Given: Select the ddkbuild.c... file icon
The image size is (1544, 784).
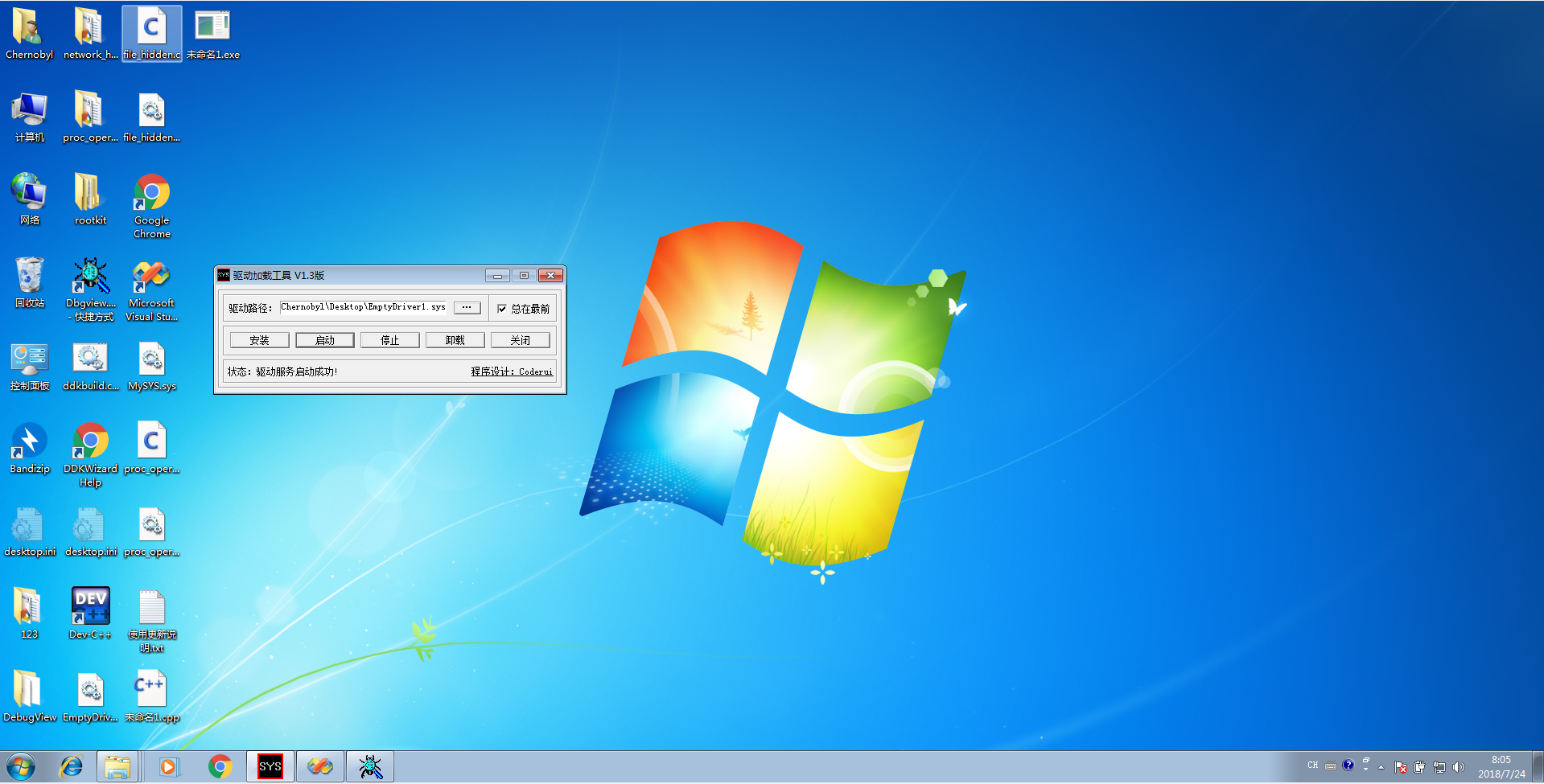Looking at the screenshot, I should (x=90, y=366).
